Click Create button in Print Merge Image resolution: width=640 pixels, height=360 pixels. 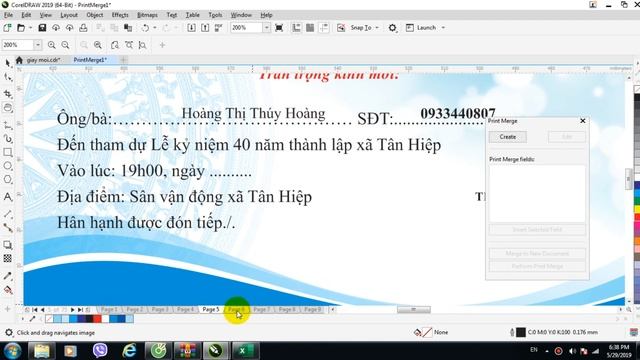tap(508, 137)
